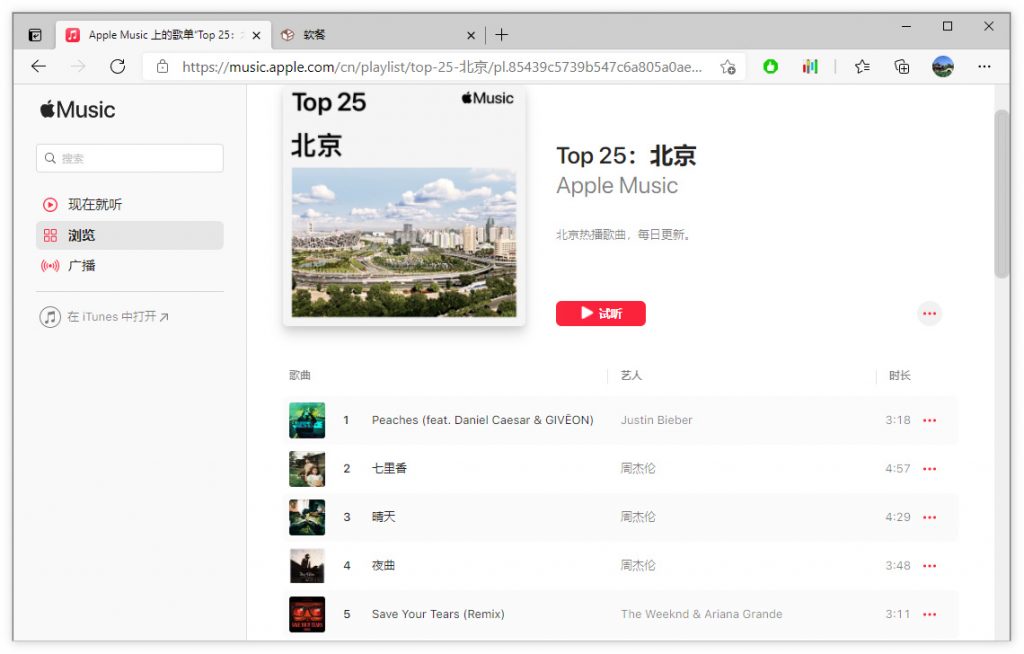
Task: Click the Top 25 北京 playlist cover art
Action: pyautogui.click(x=404, y=206)
